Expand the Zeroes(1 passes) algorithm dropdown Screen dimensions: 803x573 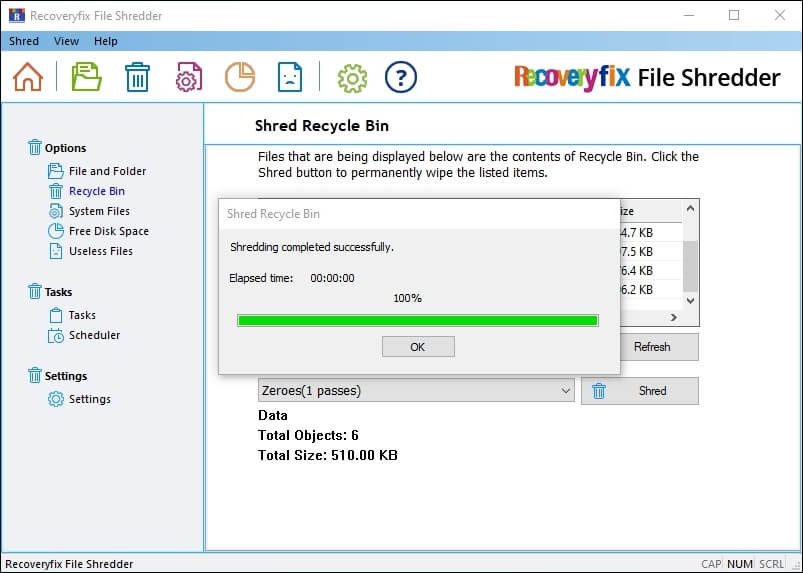point(566,391)
